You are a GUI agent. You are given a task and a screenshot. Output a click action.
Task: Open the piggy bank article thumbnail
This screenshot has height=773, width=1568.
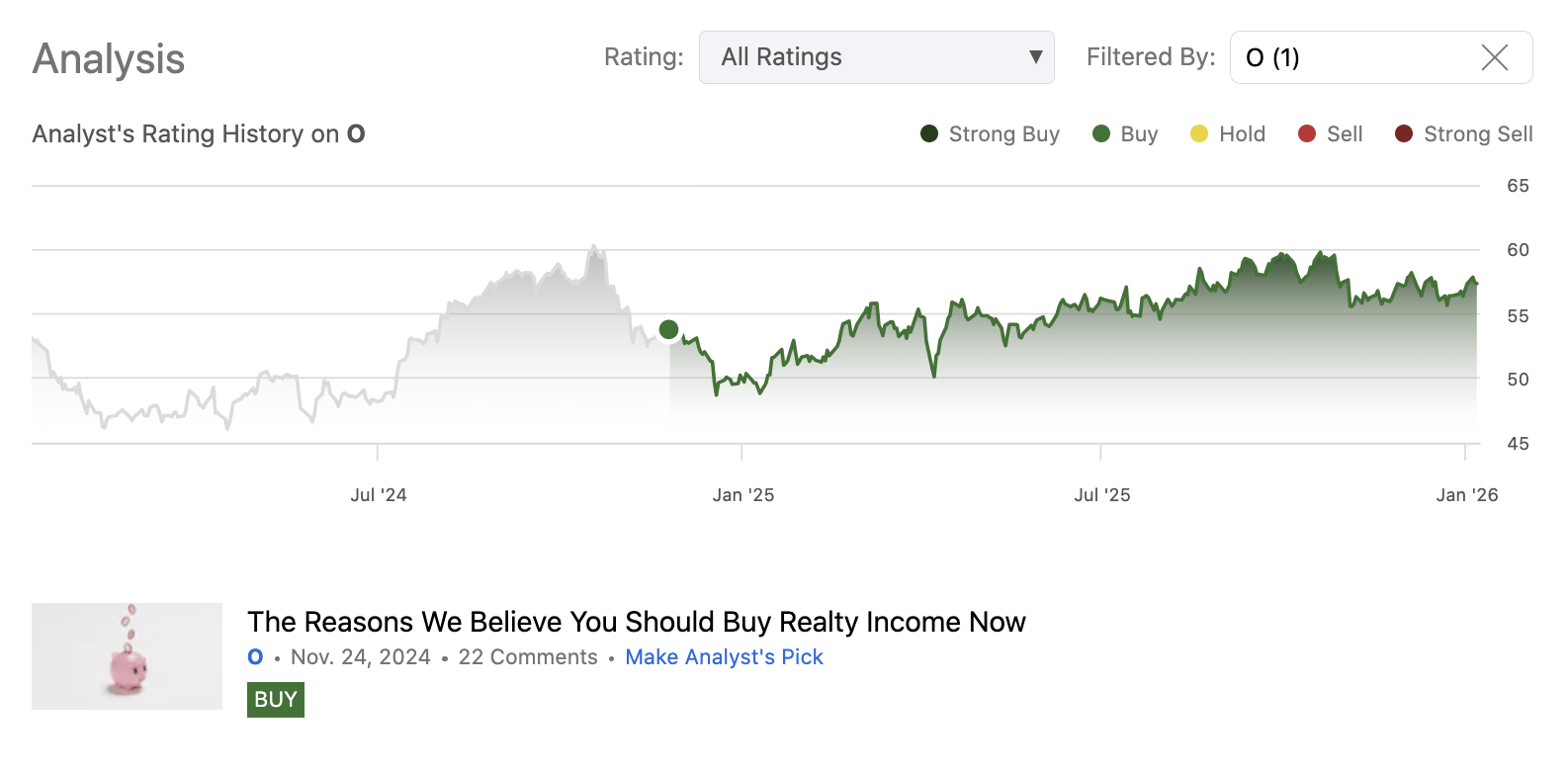[x=127, y=656]
